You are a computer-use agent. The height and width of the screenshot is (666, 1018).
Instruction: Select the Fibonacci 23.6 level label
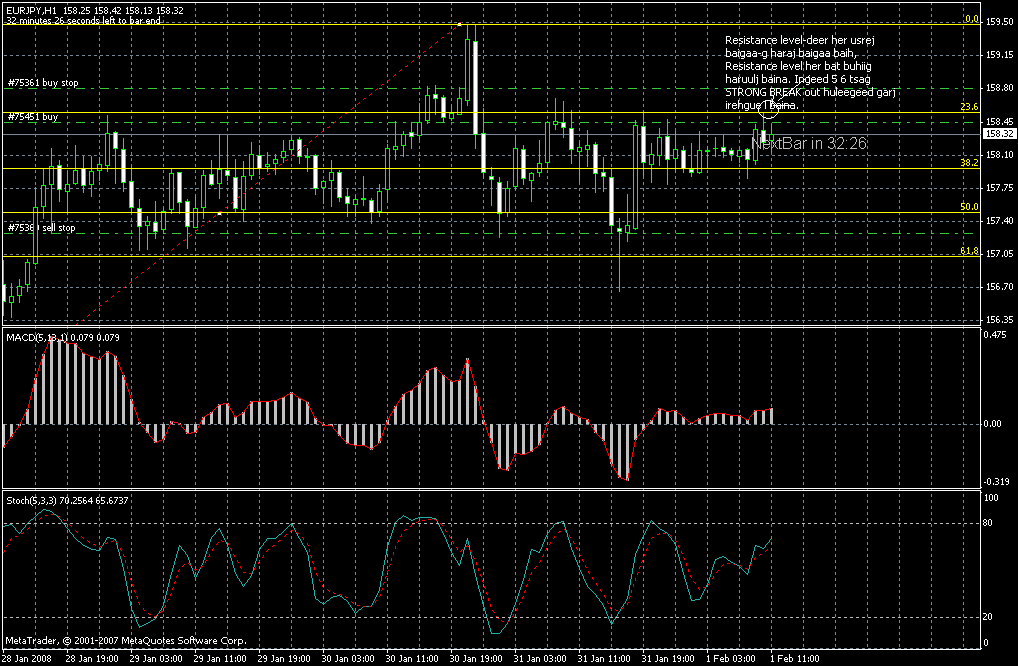click(x=968, y=107)
